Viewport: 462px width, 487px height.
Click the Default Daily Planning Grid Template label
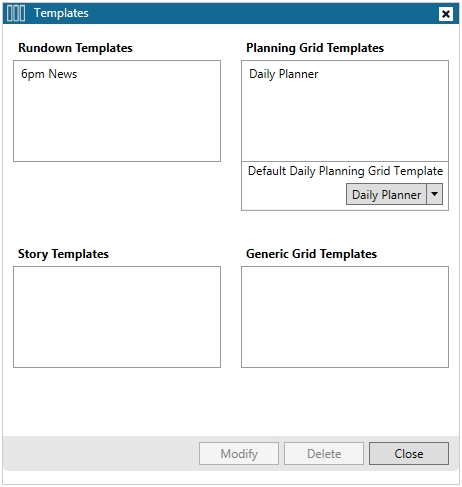pyautogui.click(x=345, y=171)
